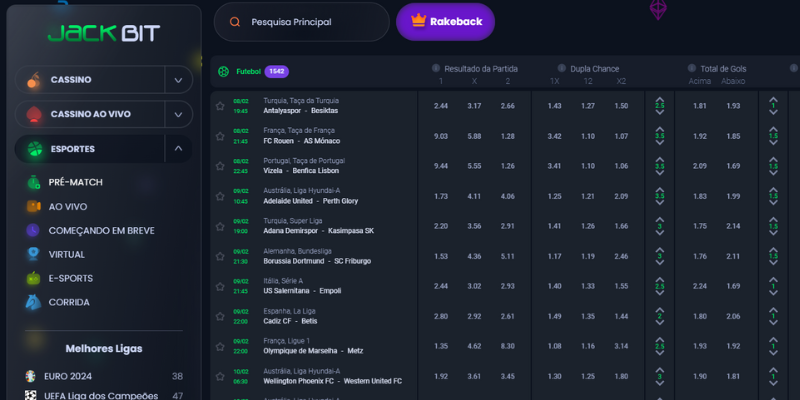This screenshot has height=400, width=800.
Task: Favorite the Wellington Phoenix - Western United match
Action: point(220,377)
